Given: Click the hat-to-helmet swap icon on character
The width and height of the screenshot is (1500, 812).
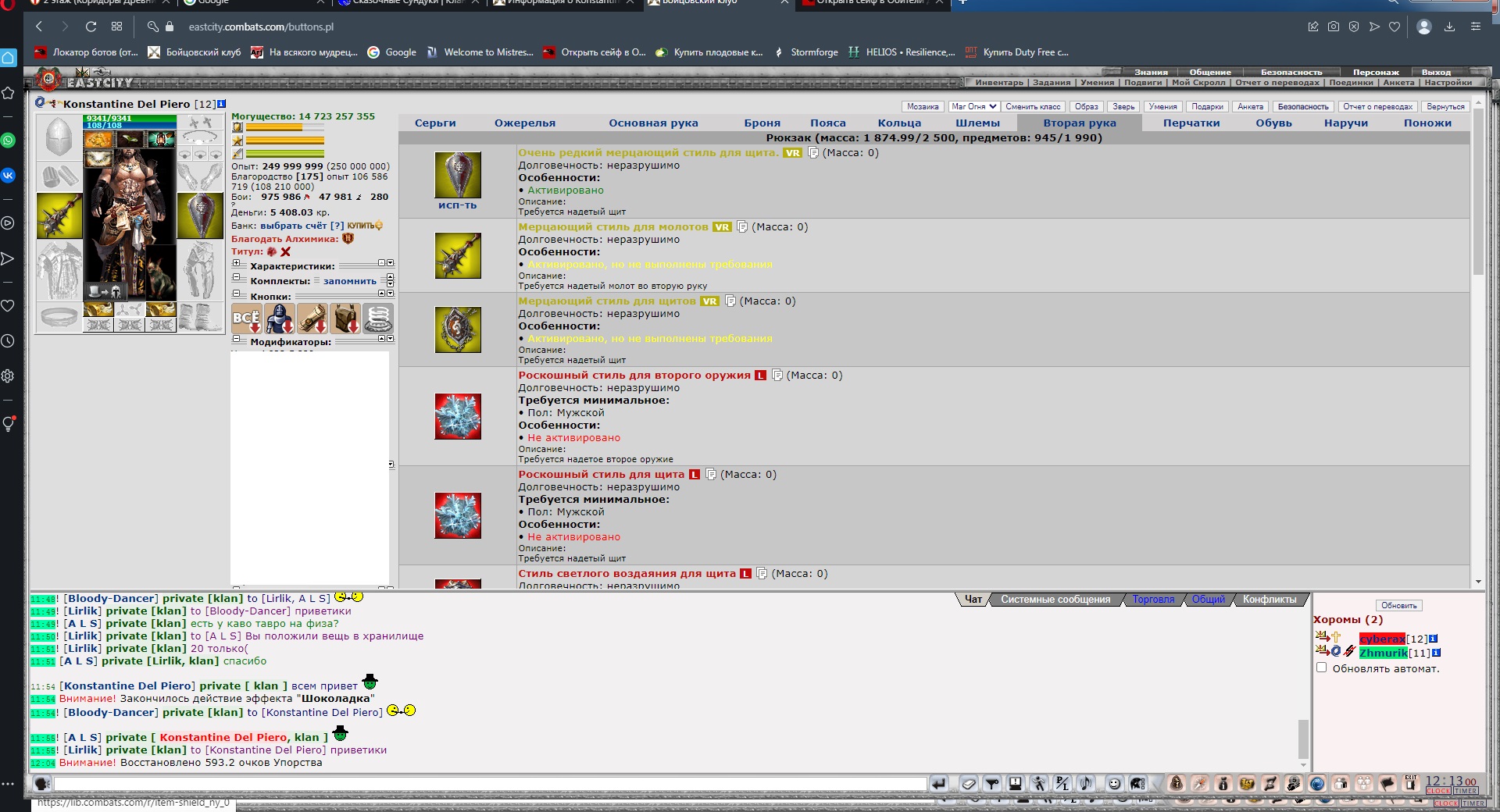Looking at the screenshot, I should (x=105, y=291).
